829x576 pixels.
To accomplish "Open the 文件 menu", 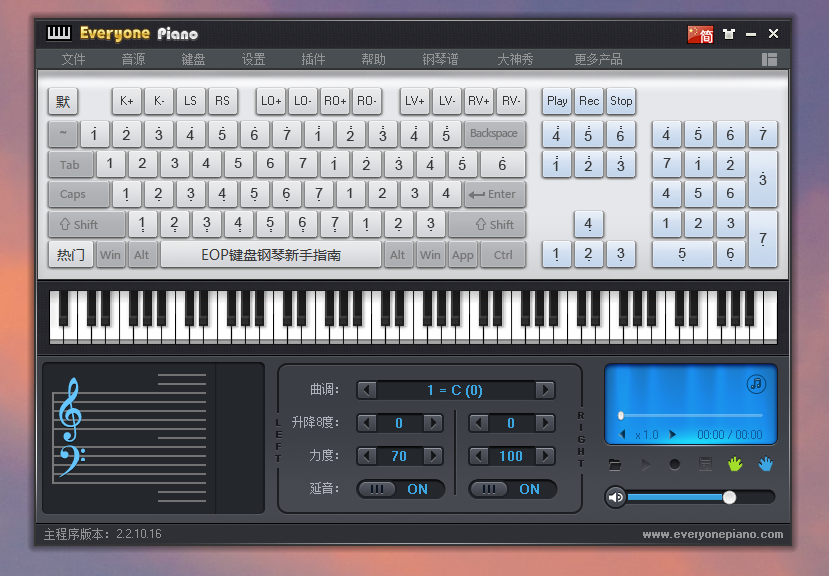I will tap(73, 59).
